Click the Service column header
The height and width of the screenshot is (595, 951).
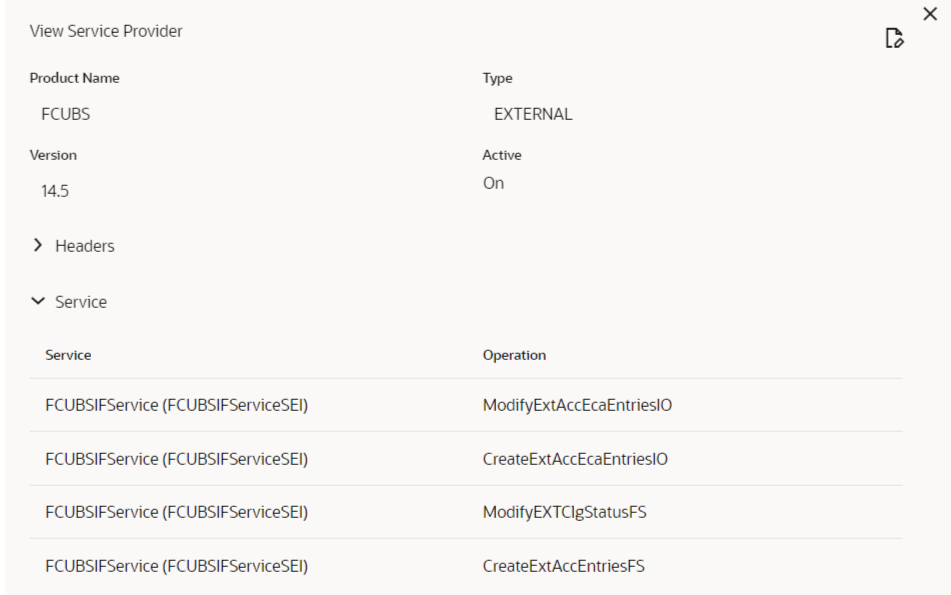pos(68,355)
